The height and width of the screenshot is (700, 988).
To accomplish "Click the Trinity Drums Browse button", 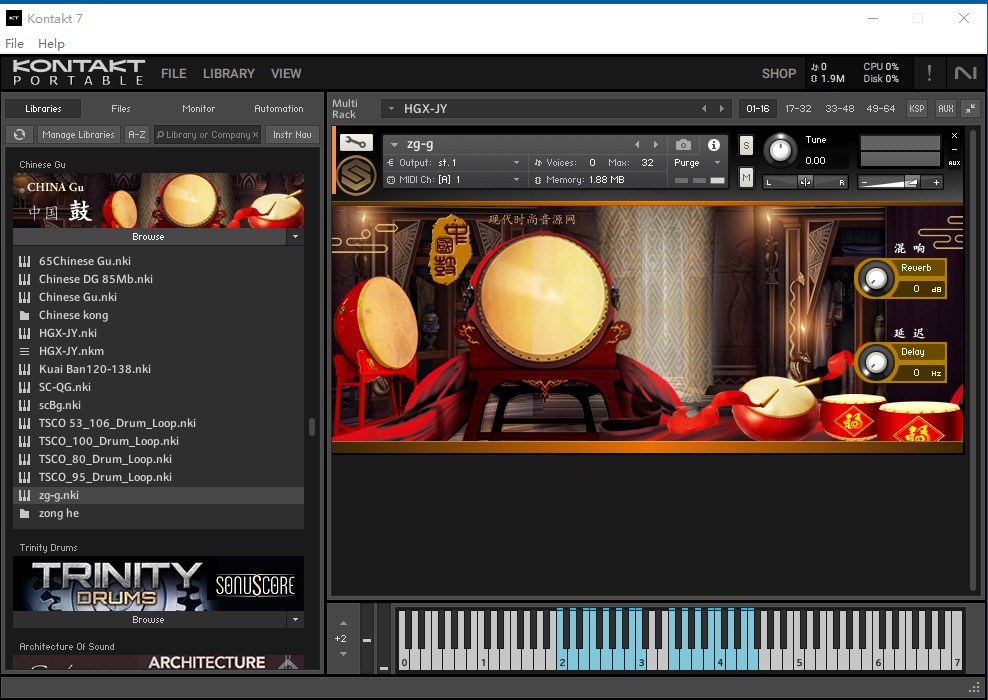I will [x=149, y=619].
